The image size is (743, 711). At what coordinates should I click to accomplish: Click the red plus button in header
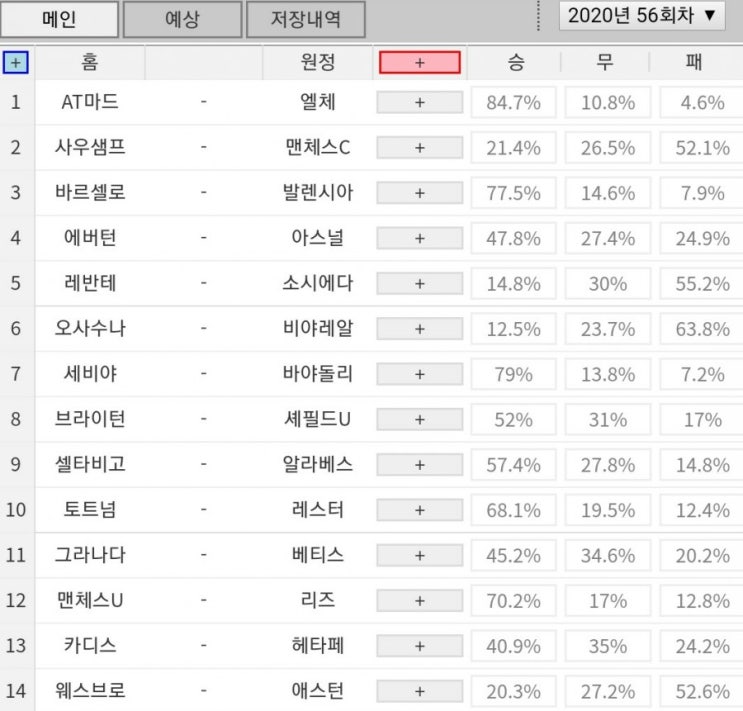point(420,63)
